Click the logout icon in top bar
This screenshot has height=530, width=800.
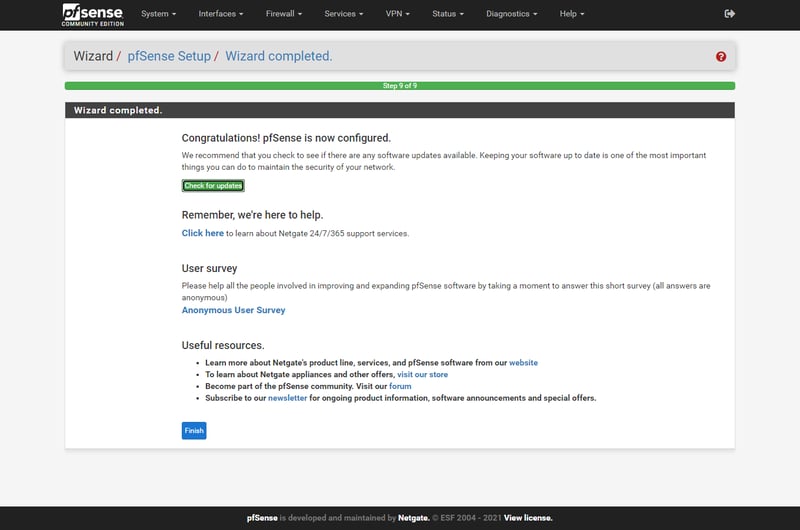coord(729,14)
